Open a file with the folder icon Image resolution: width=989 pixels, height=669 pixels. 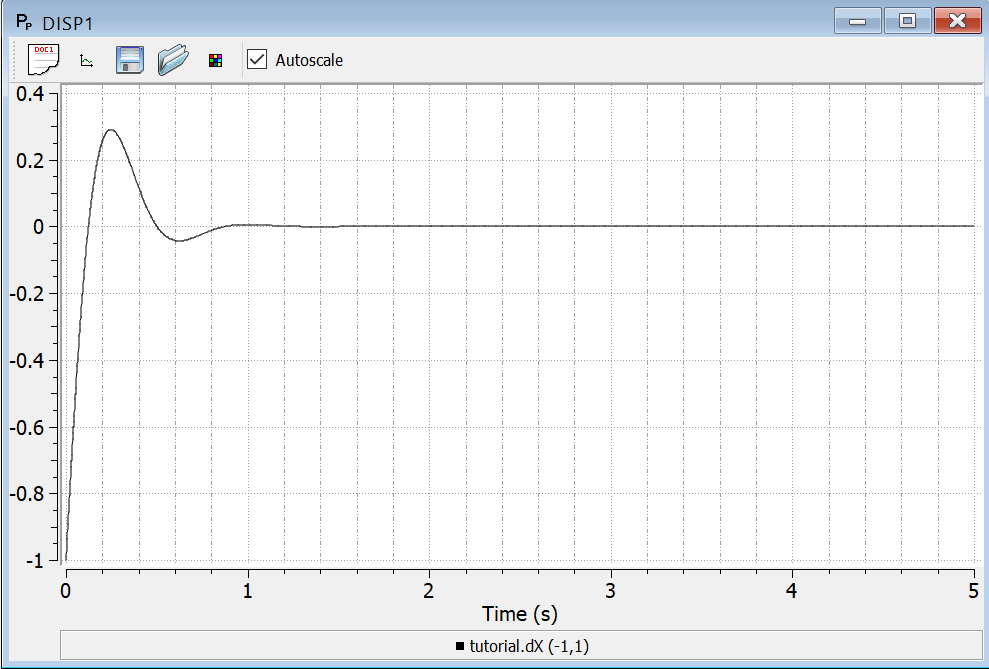(173, 60)
